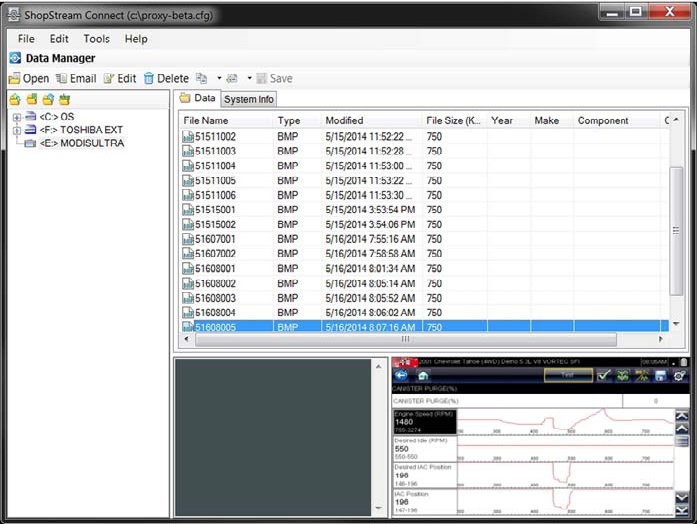
Task: Sort list by File Name column header
Action: [x=206, y=120]
